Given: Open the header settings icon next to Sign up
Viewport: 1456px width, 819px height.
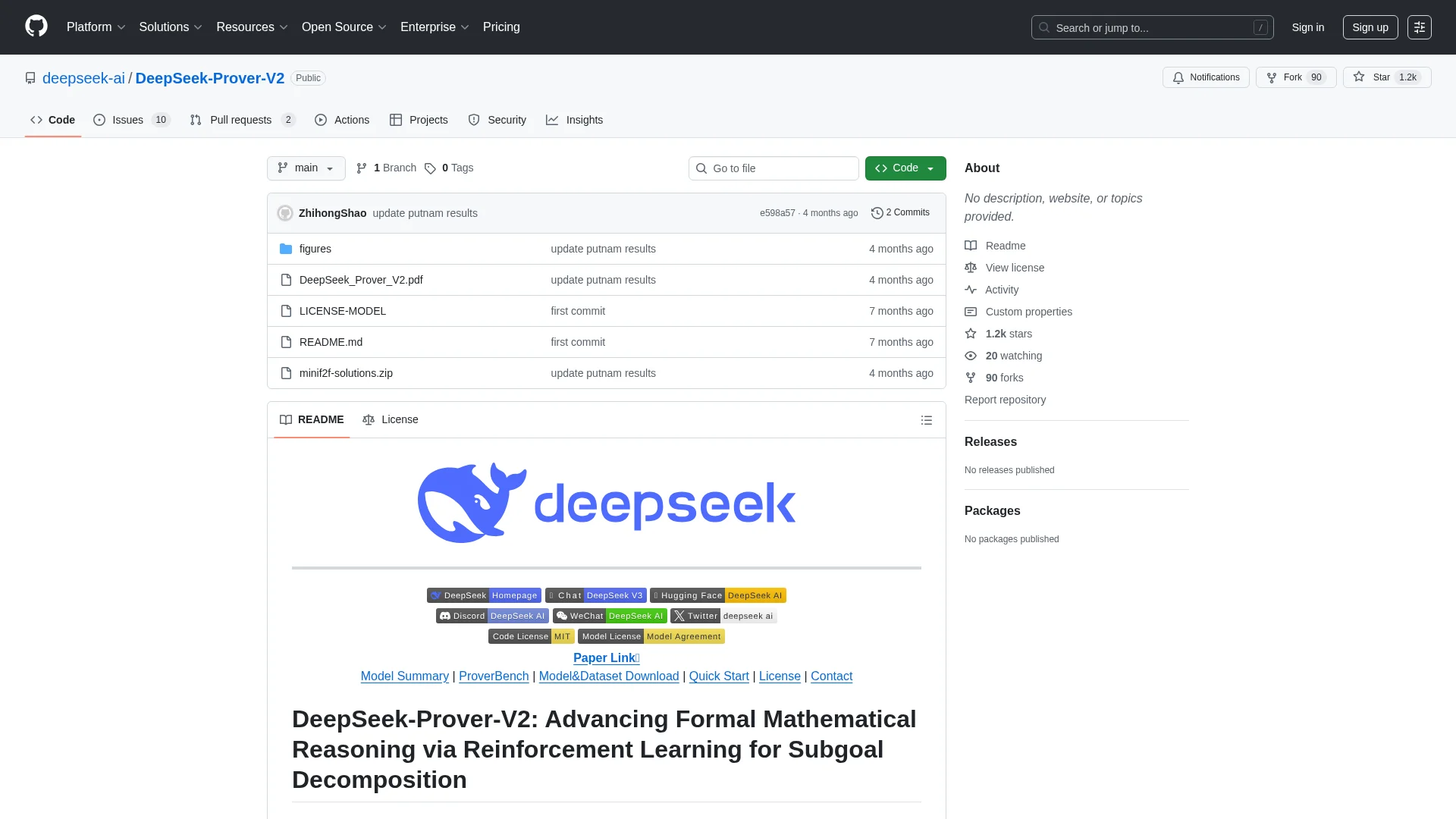Looking at the screenshot, I should click(x=1419, y=27).
